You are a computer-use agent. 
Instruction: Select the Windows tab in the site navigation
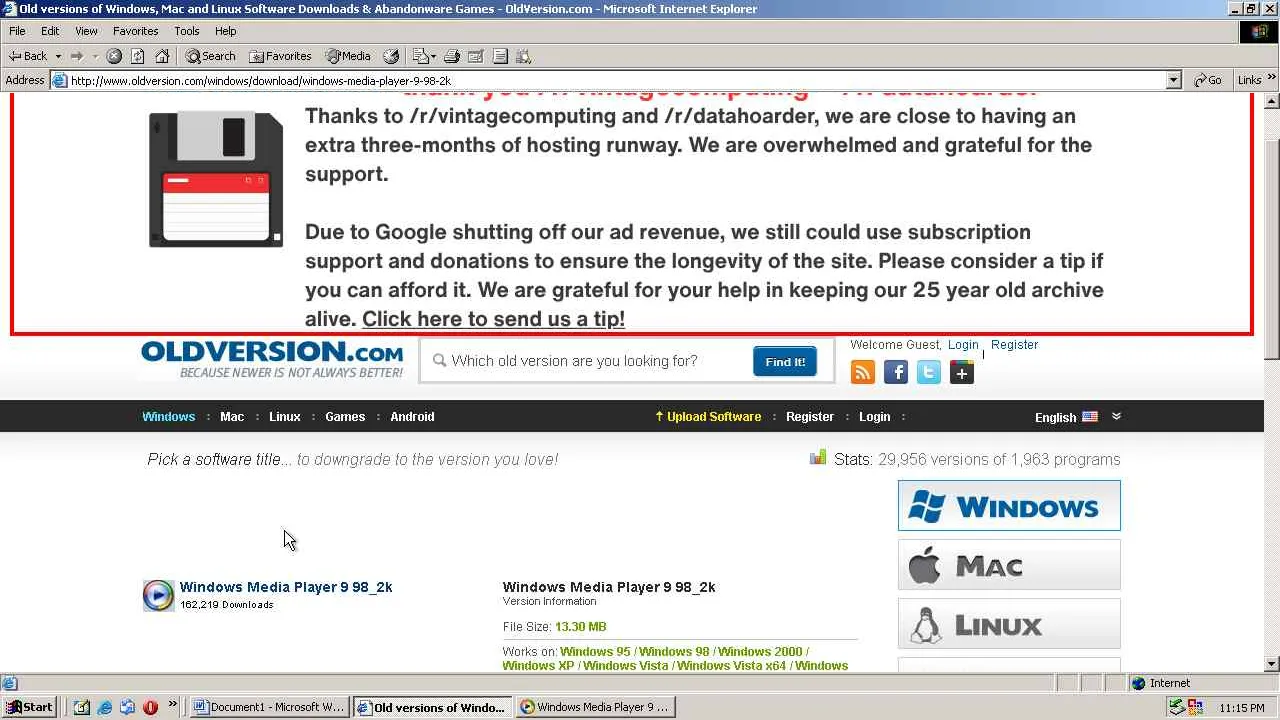pyautogui.click(x=168, y=416)
